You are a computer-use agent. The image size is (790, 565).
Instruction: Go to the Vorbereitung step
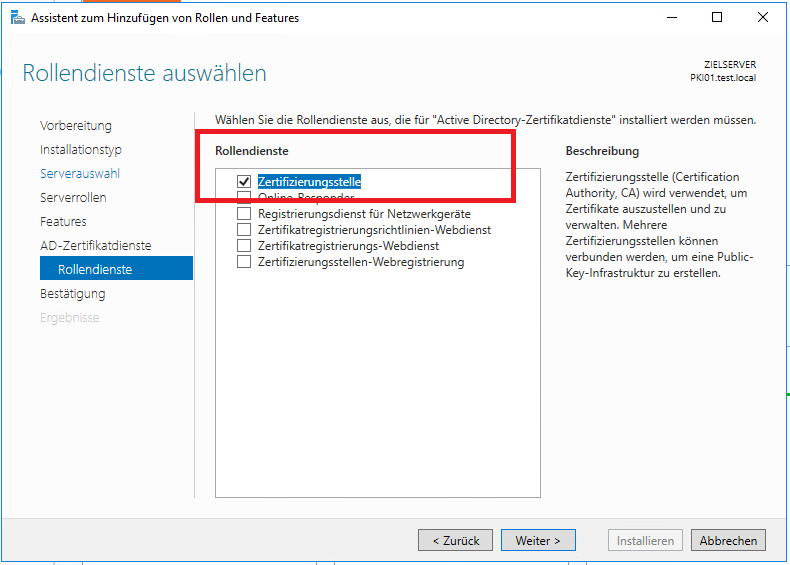(76, 126)
